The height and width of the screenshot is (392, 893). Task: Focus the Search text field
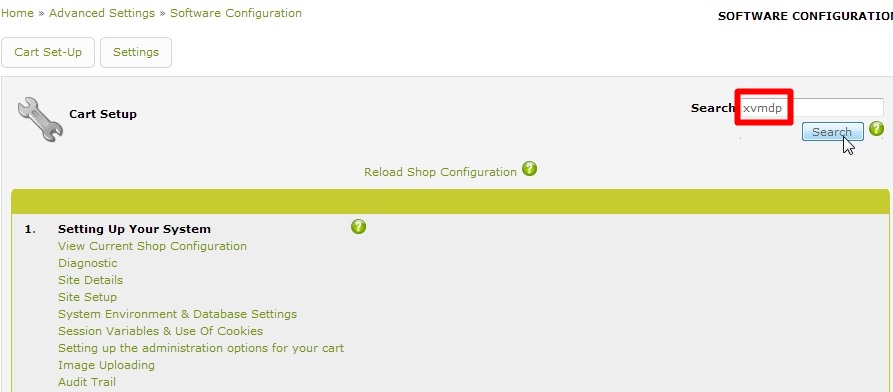[812, 108]
